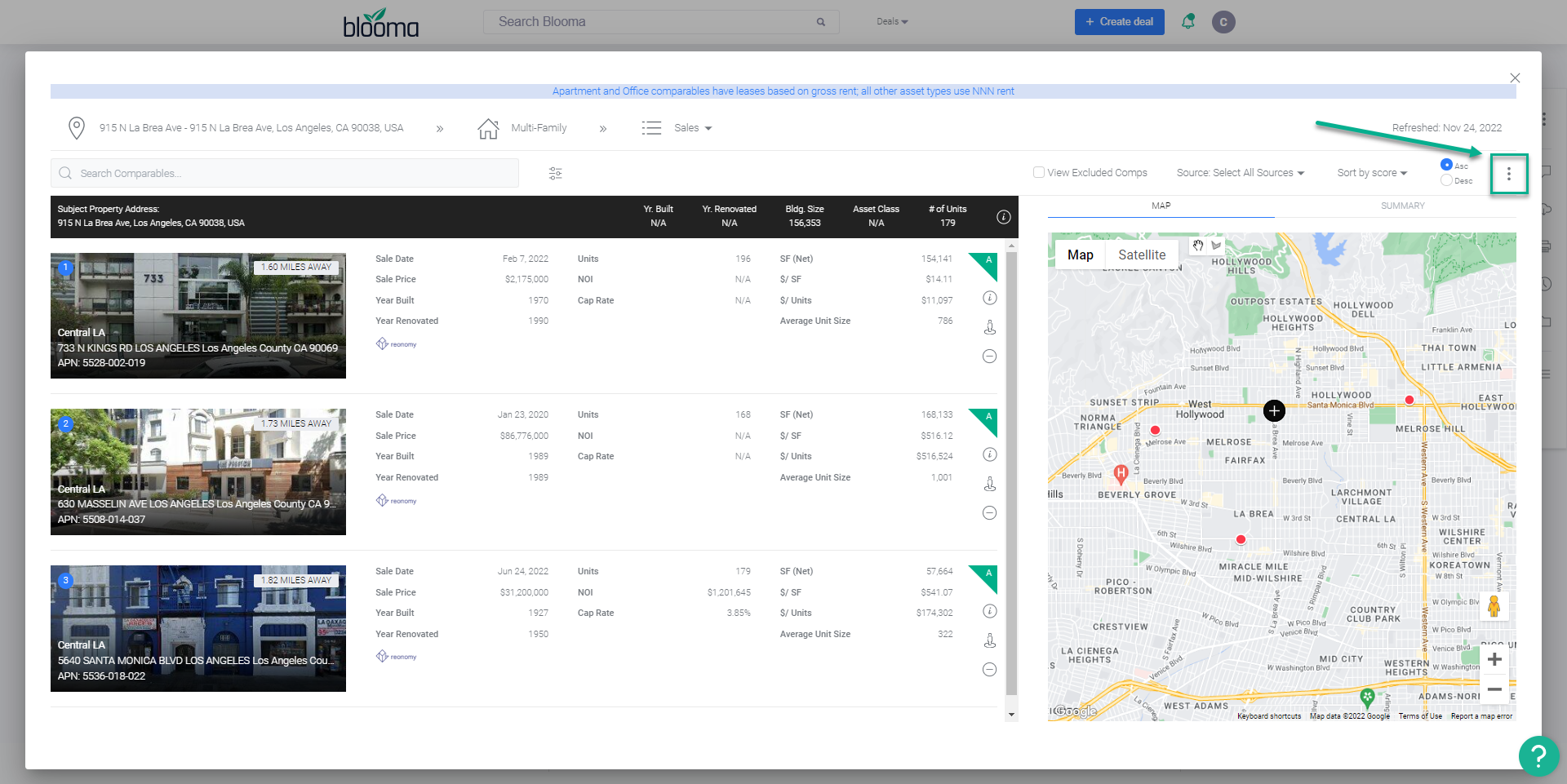This screenshot has height=784, width=1567.
Task: Click the comps list scrollbar up arrow
Action: 1012,246
